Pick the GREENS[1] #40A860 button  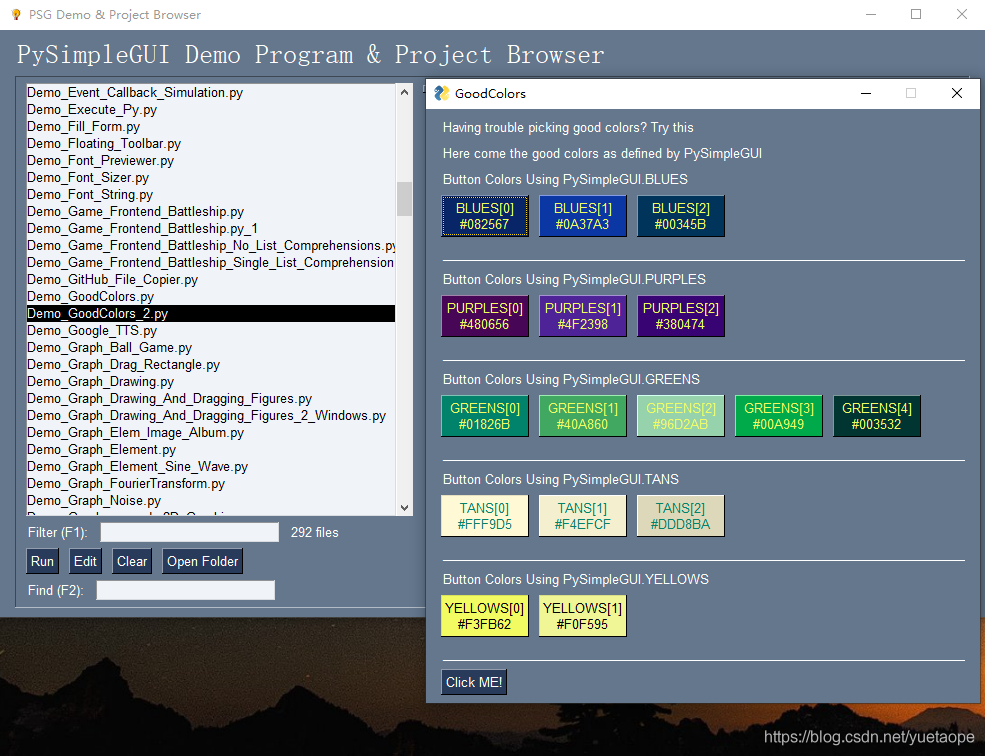click(582, 416)
